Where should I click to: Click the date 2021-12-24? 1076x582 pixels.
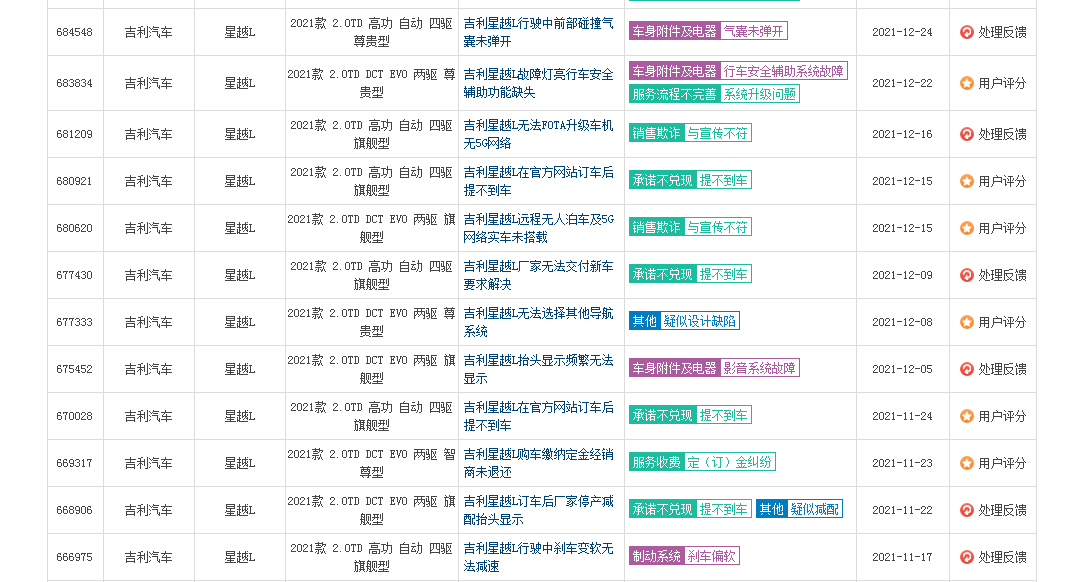[902, 32]
